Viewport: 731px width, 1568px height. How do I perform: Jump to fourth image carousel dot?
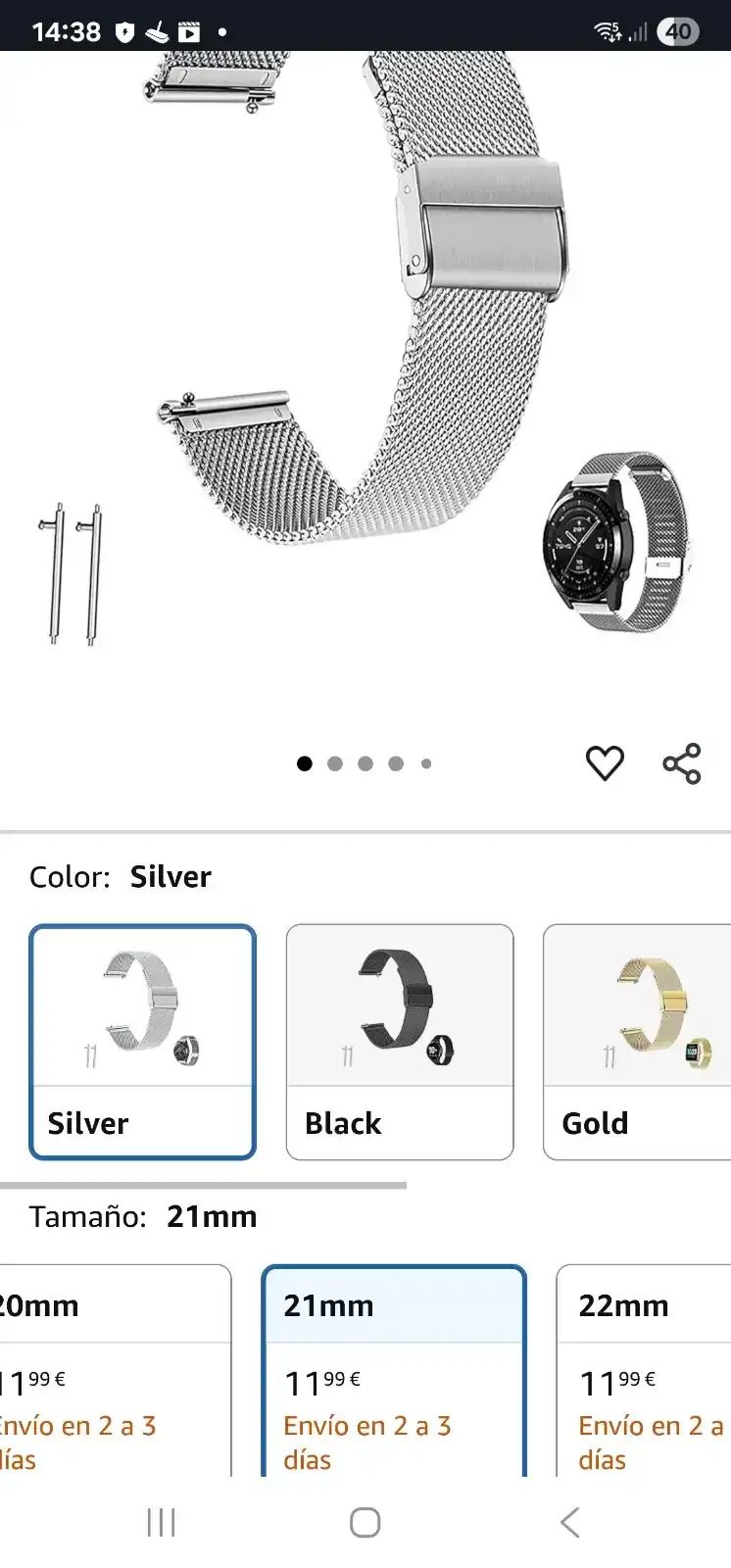point(396,763)
